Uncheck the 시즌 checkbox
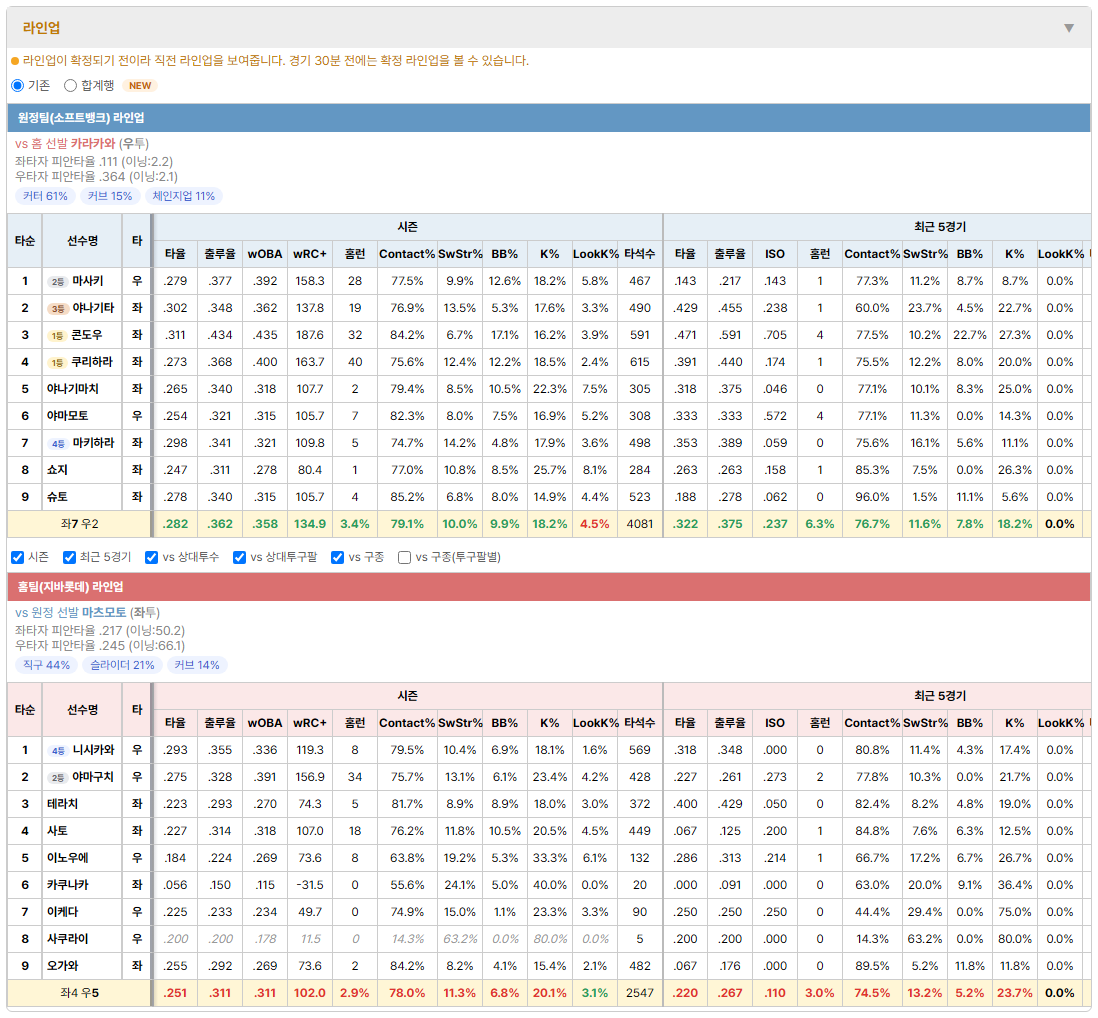The width and height of the screenshot is (1098, 1018). click(x=18, y=557)
